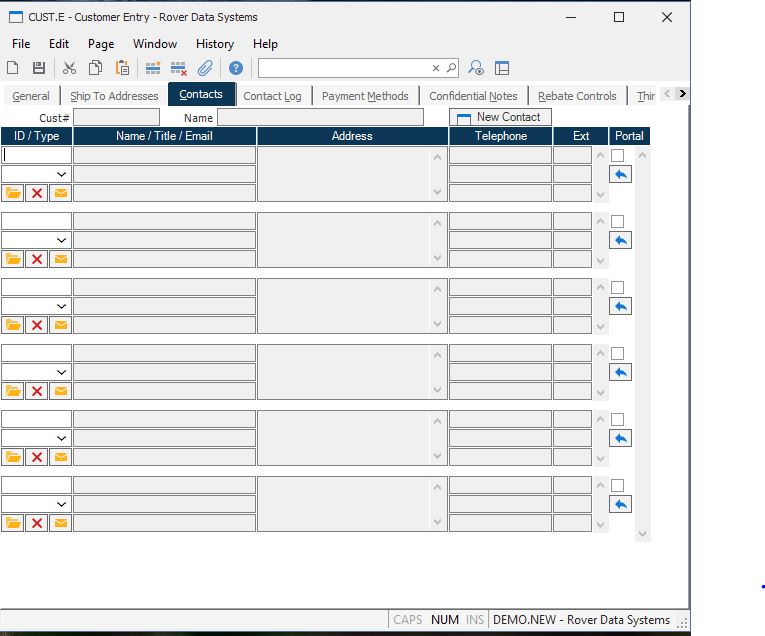The height and width of the screenshot is (636, 765).
Task: Open the Help question mark icon
Action: point(236,68)
